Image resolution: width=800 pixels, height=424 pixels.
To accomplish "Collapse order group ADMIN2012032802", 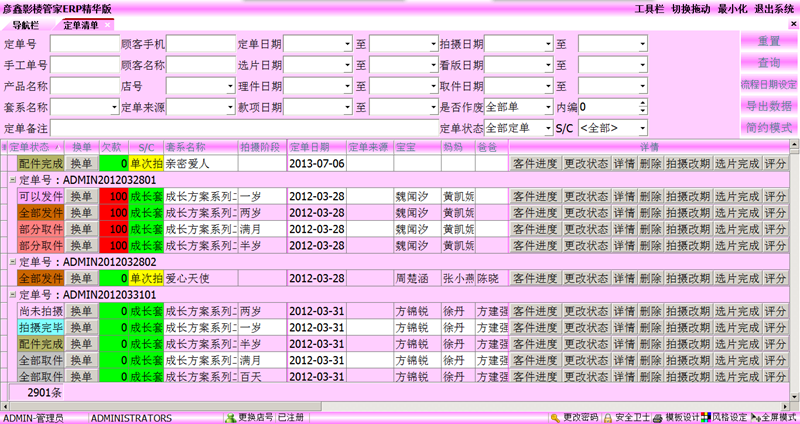I will click(10, 261).
